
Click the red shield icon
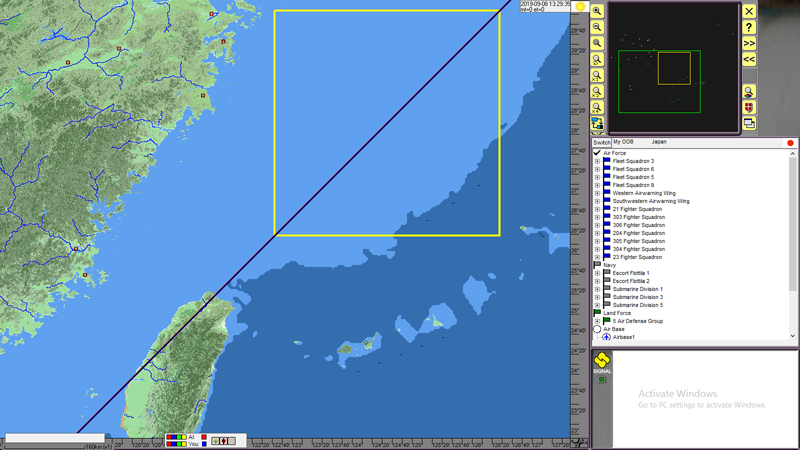[x=749, y=107]
